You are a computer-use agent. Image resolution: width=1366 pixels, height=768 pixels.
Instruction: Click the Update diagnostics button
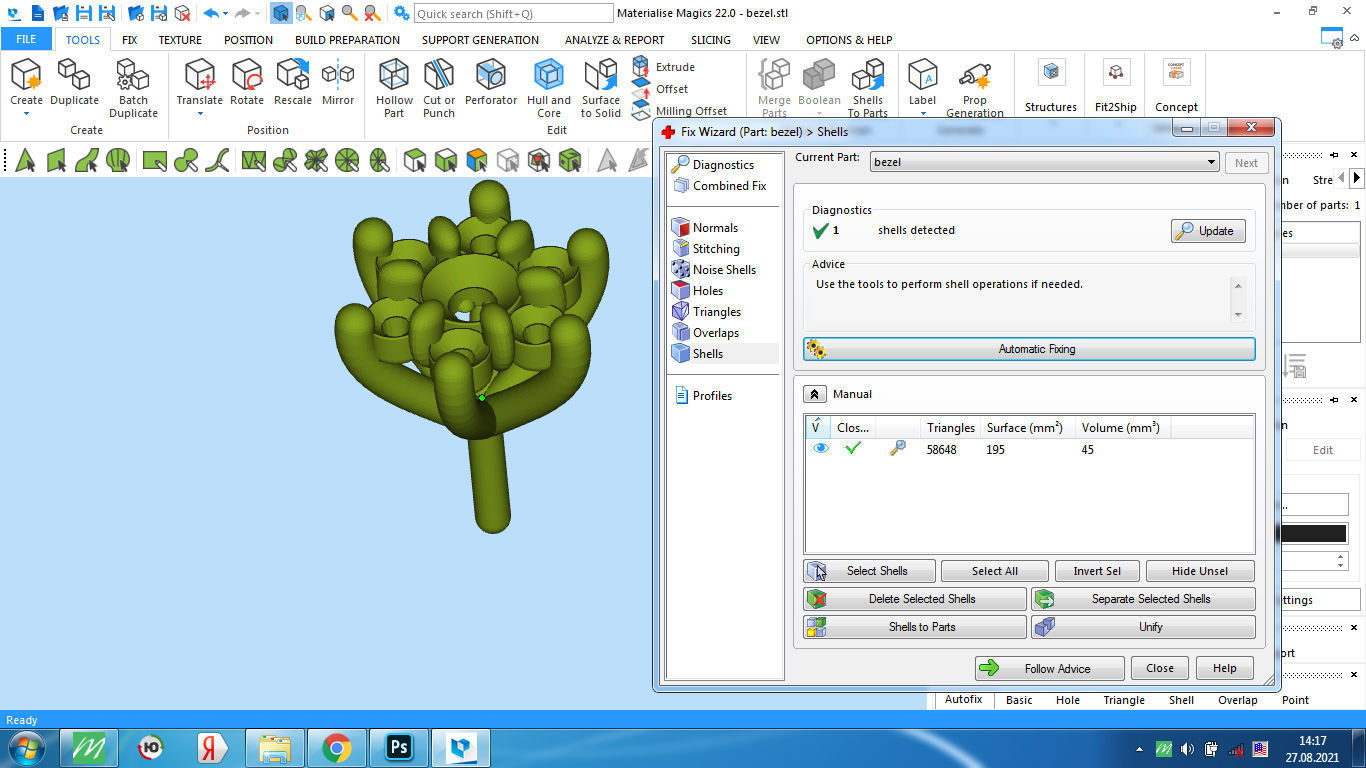(x=1208, y=231)
